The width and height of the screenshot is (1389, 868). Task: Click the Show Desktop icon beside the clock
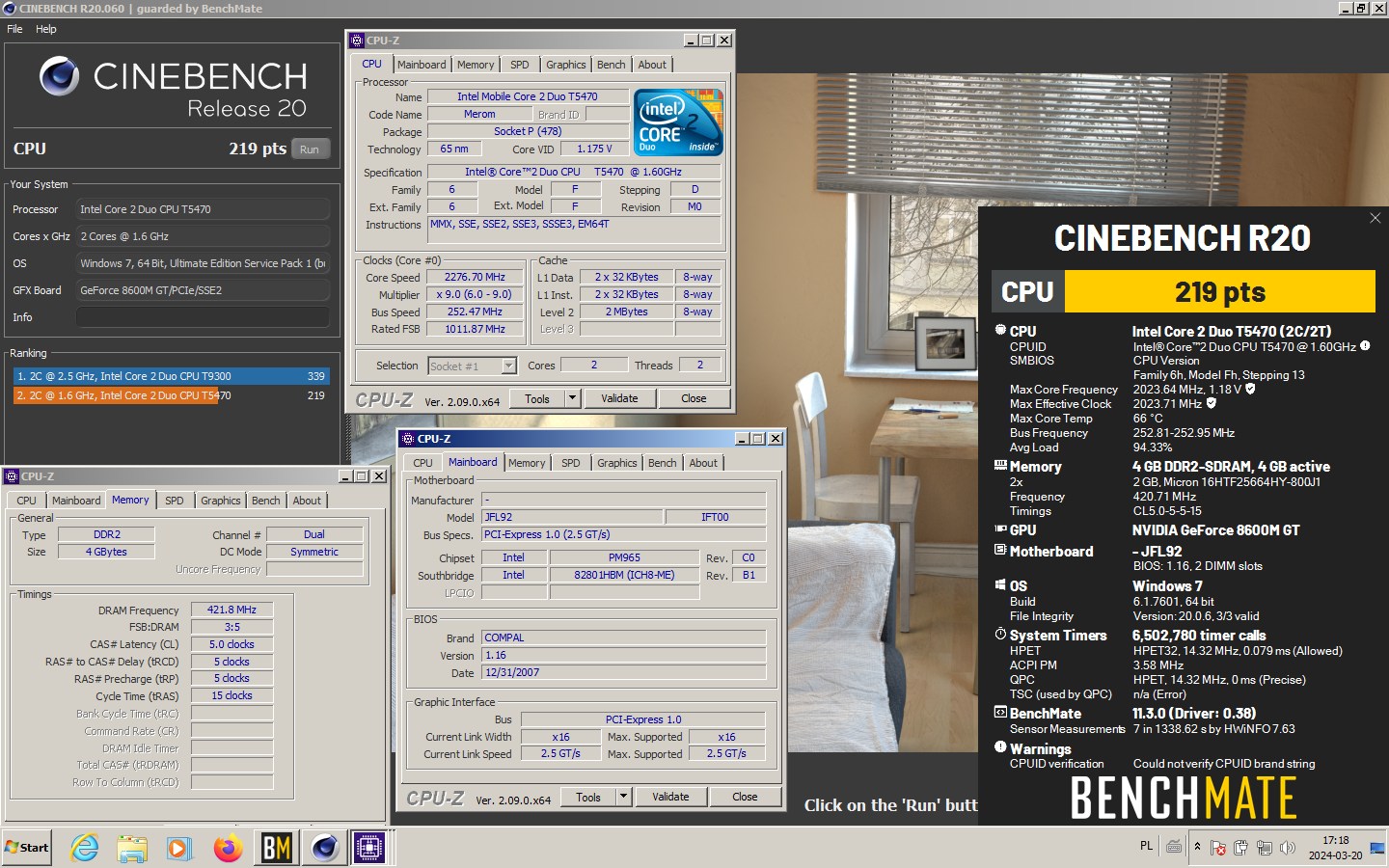tap(1377, 848)
